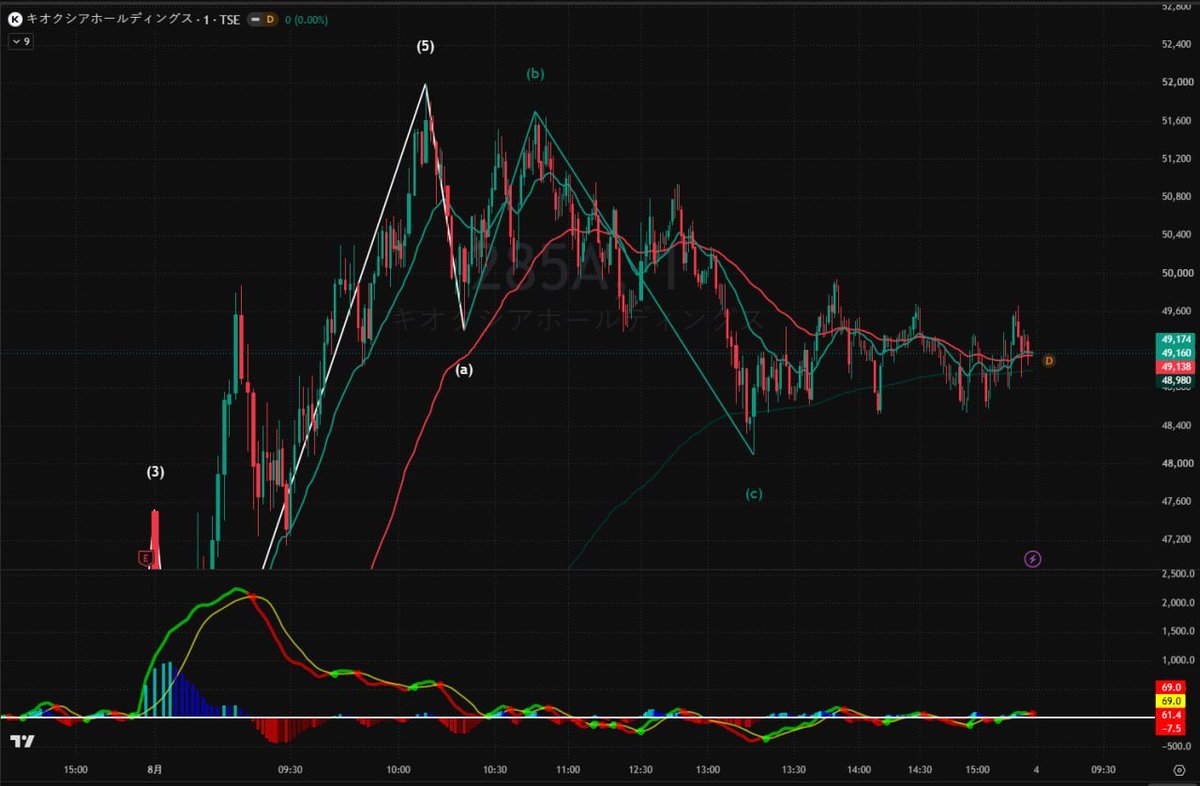Viewport: 1200px width, 786px height.
Task: Select the (5) wave label on the chart
Action: [x=426, y=46]
